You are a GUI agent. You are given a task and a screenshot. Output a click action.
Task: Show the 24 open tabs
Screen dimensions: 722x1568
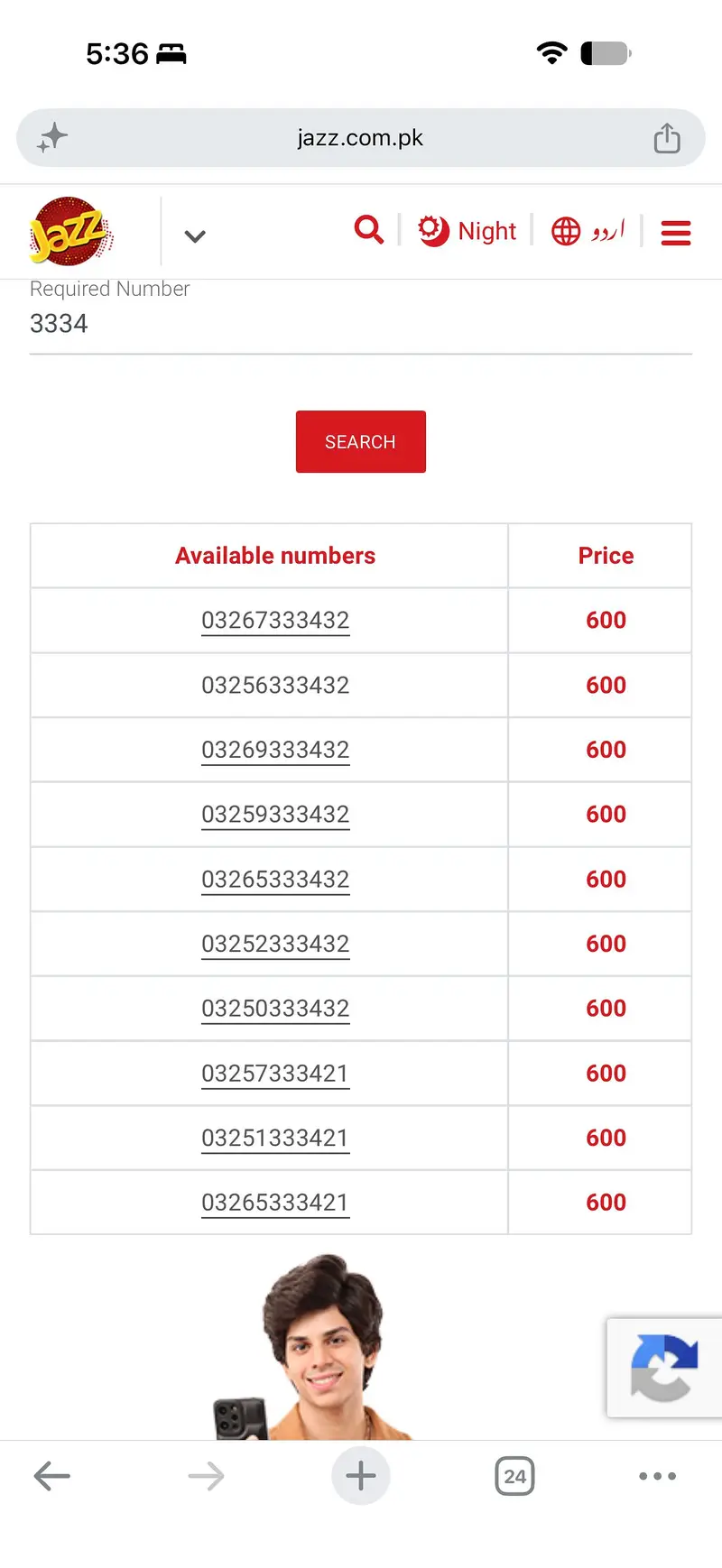[514, 1476]
